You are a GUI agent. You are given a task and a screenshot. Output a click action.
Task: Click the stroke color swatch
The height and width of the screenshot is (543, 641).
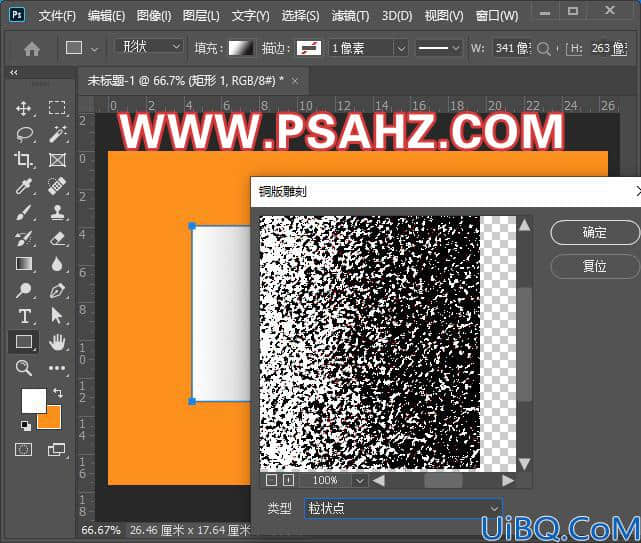coord(309,48)
